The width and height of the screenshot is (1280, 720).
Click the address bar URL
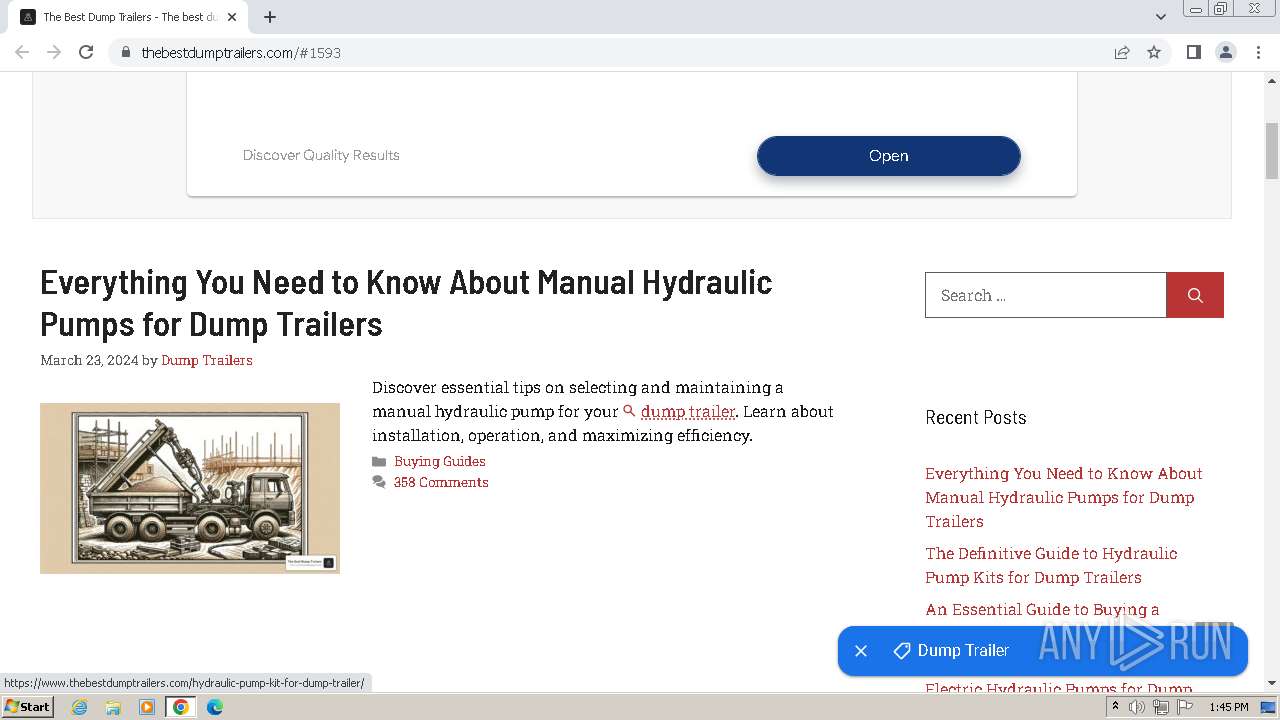[241, 52]
